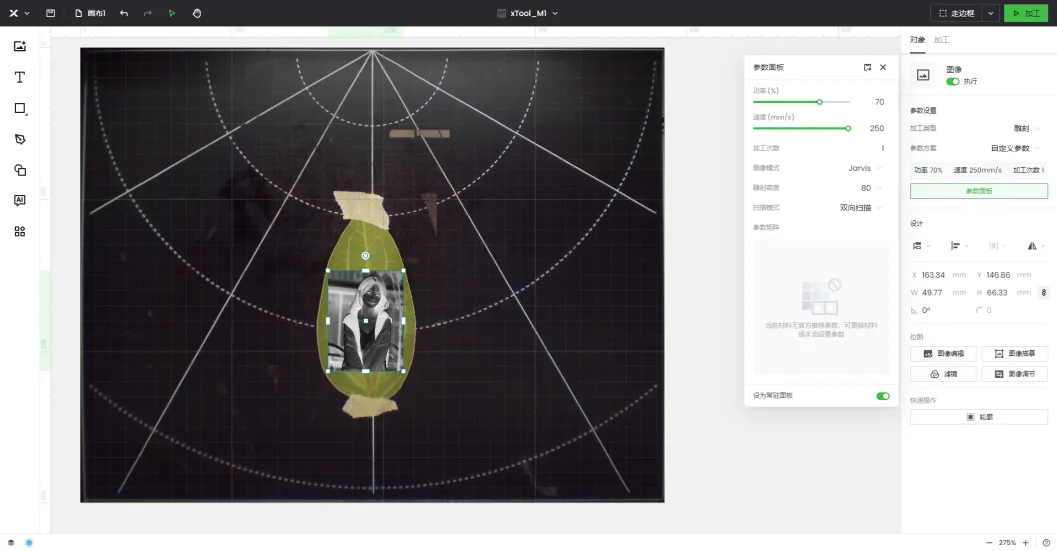This screenshot has height=551, width=1057.
Task: Open the 图像模式 Jarvis dropdown
Action: tap(865, 168)
